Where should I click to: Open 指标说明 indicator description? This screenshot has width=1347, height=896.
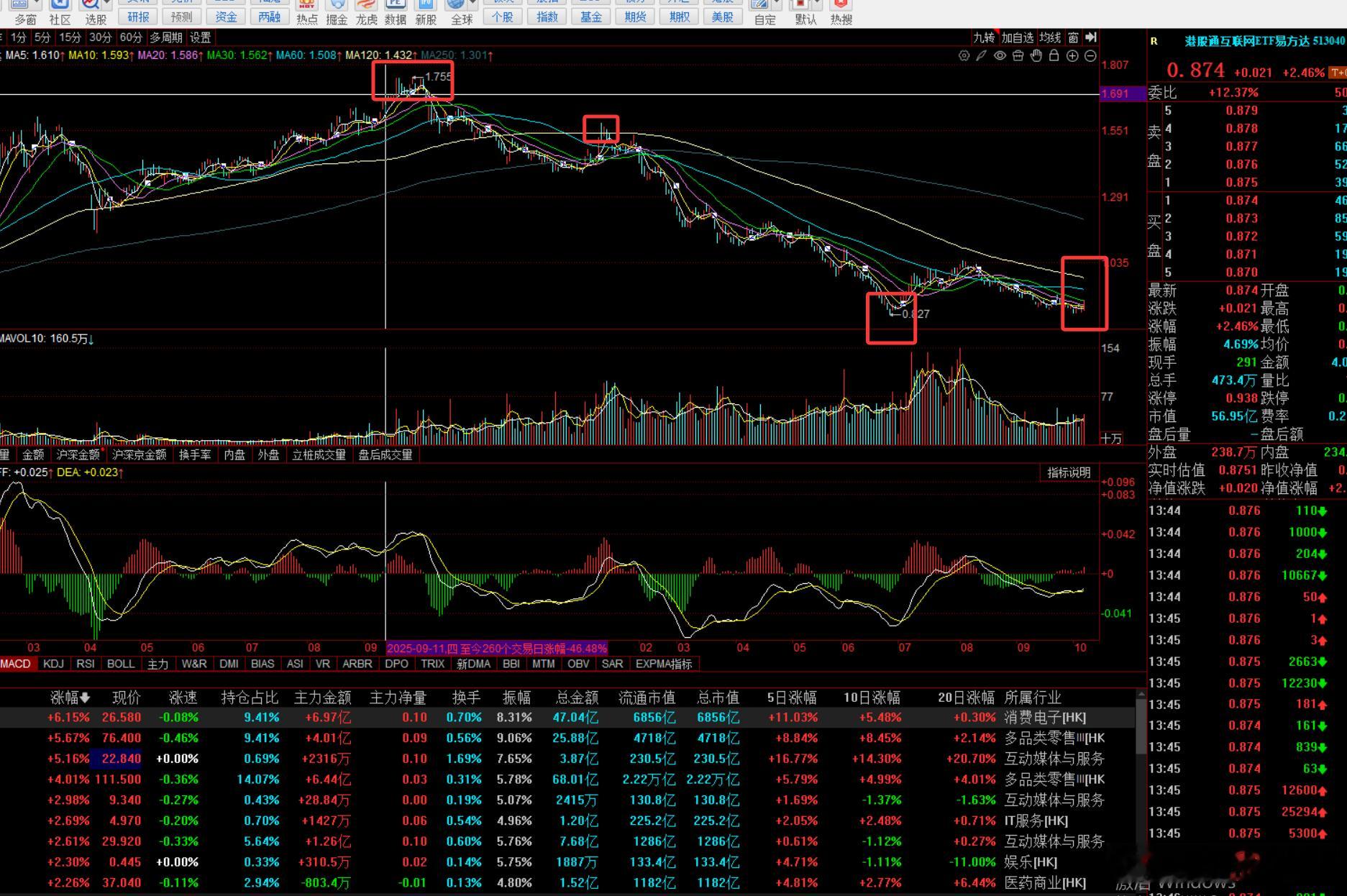pos(1069,472)
